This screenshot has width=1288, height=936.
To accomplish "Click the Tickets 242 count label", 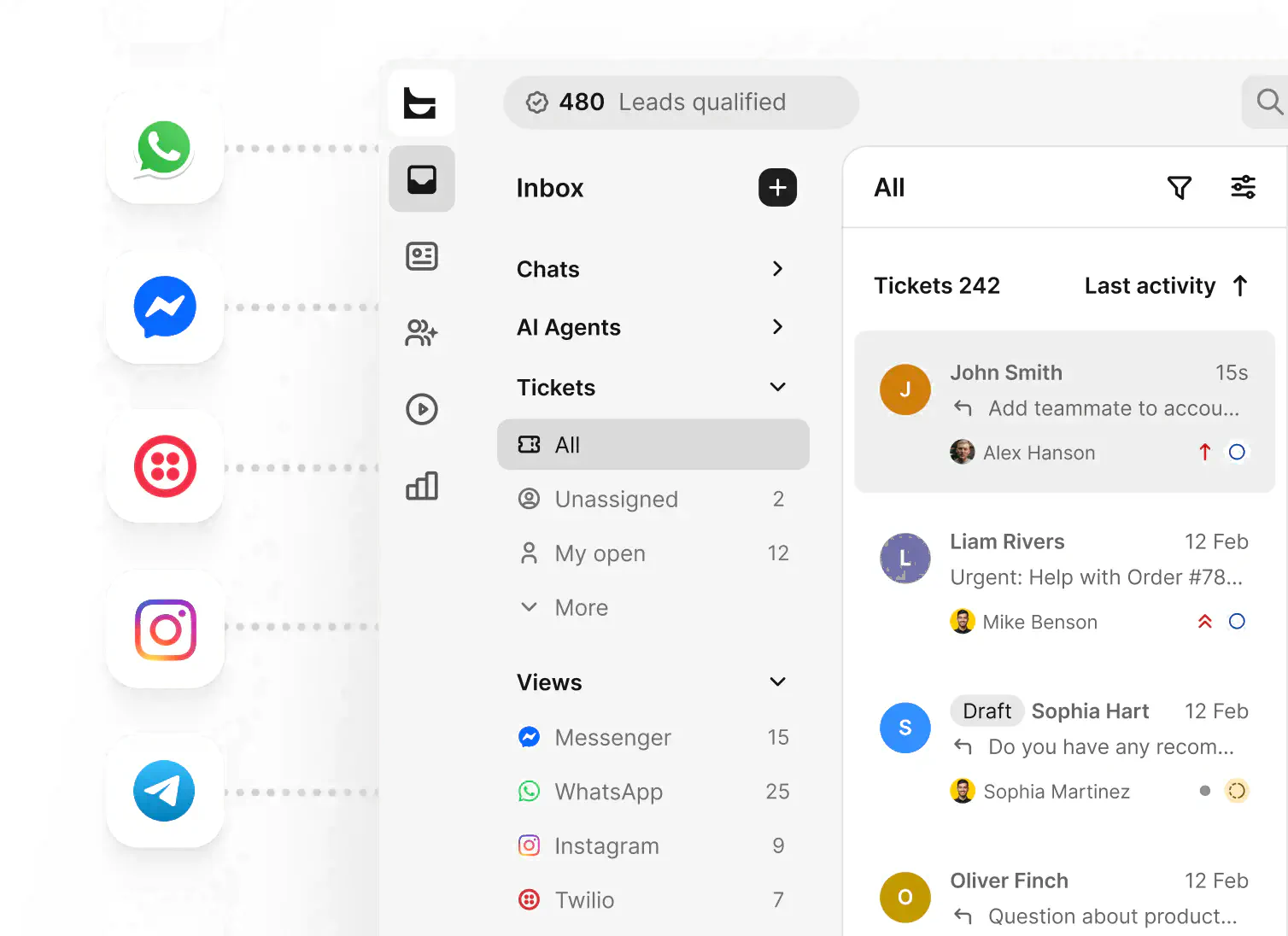I will tap(936, 285).
